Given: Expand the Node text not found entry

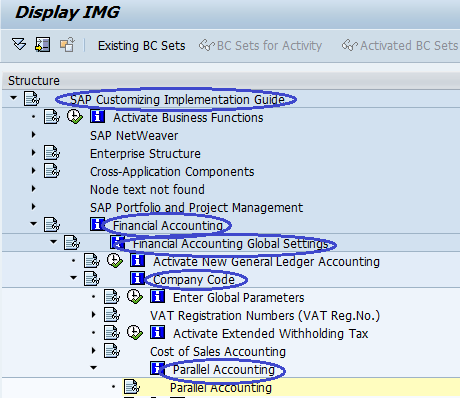Looking at the screenshot, I should click(x=33, y=189).
